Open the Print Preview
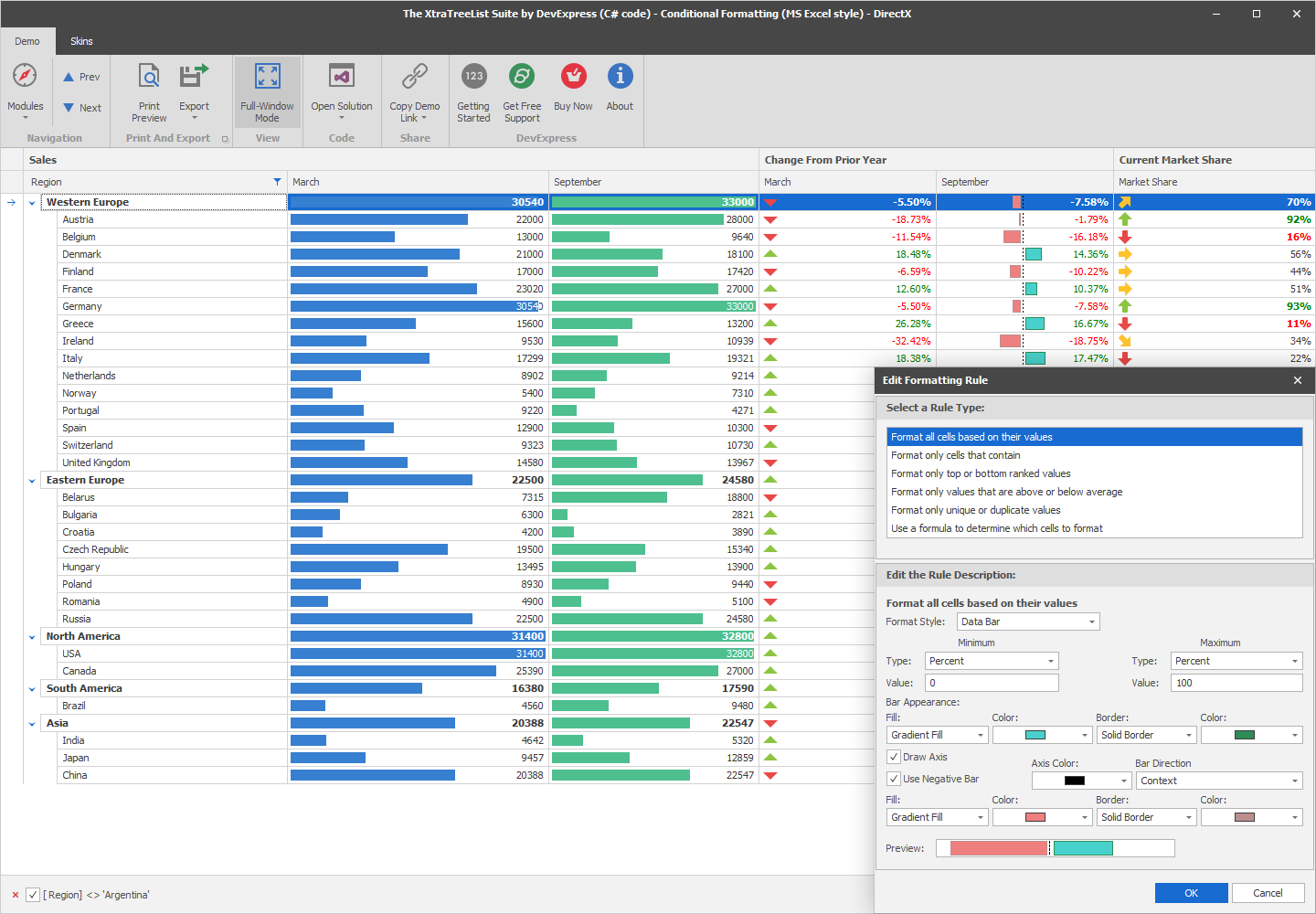 pyautogui.click(x=149, y=89)
